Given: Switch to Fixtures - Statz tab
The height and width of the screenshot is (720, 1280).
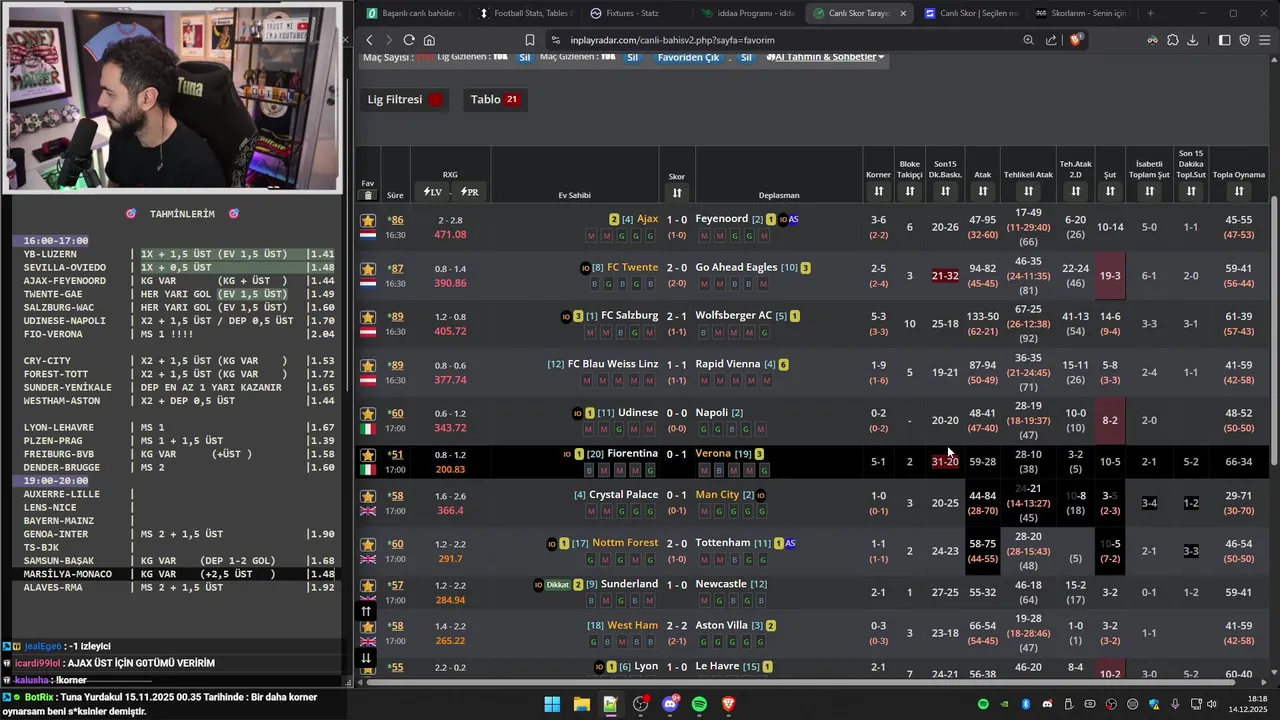Looking at the screenshot, I should coord(635,13).
